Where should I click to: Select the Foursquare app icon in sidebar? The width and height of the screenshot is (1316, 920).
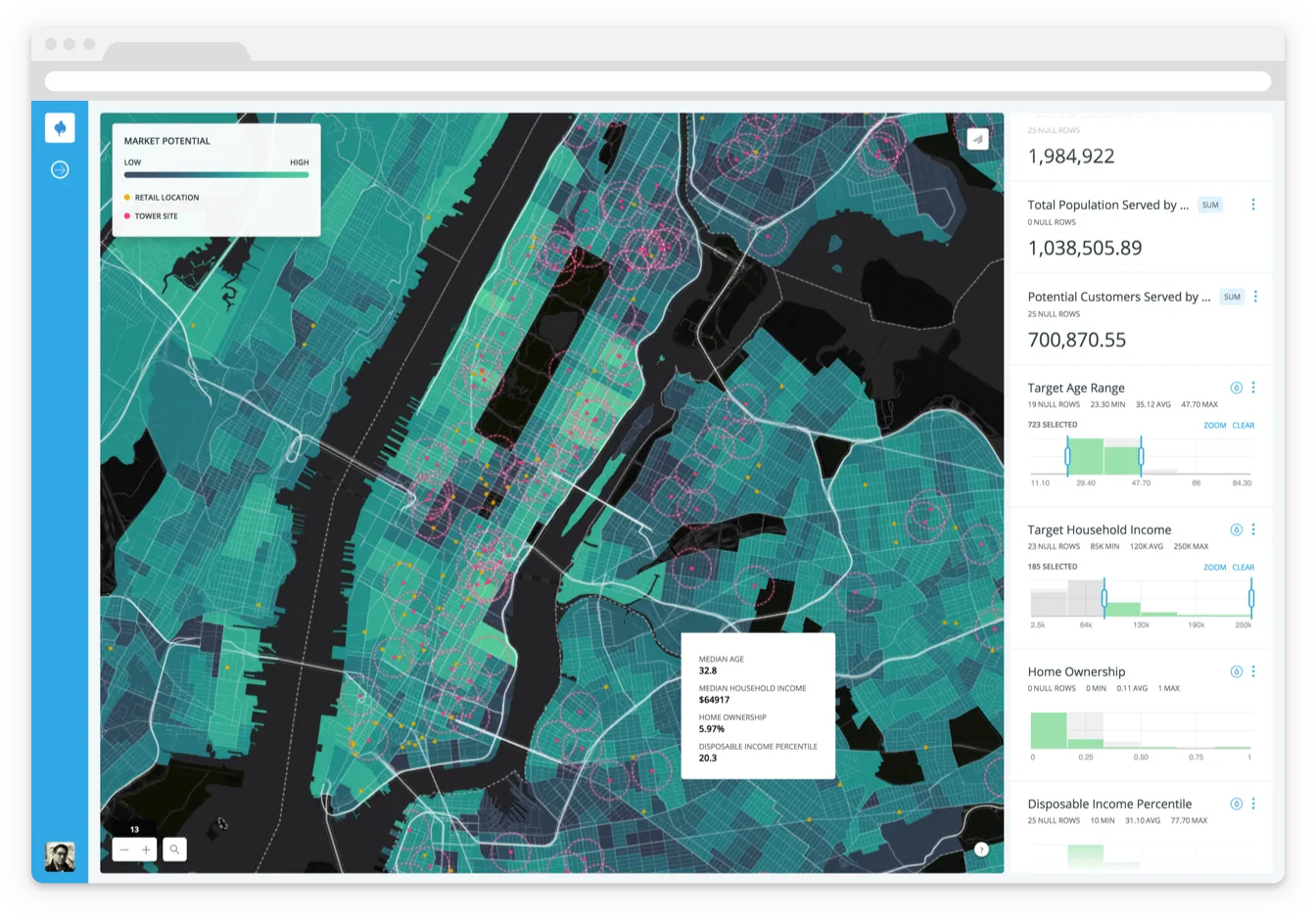click(x=60, y=127)
